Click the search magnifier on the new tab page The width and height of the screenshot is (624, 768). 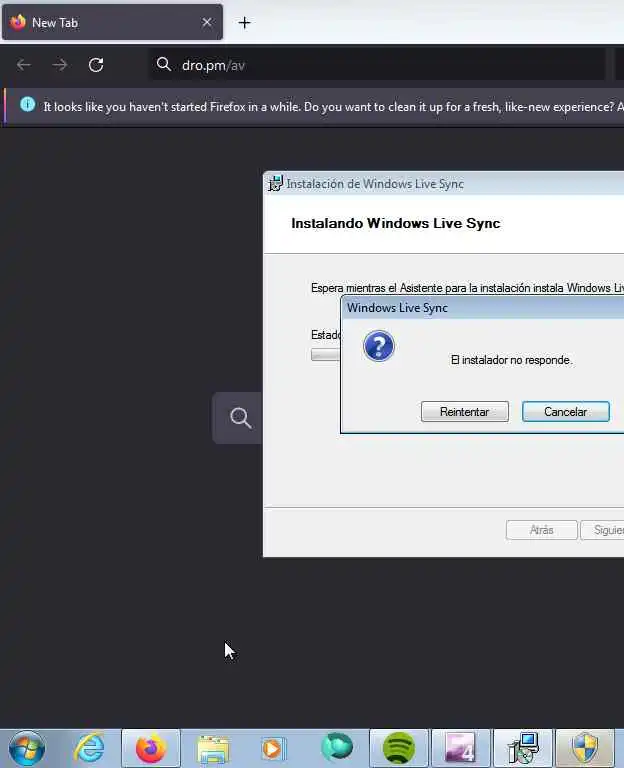pos(240,418)
